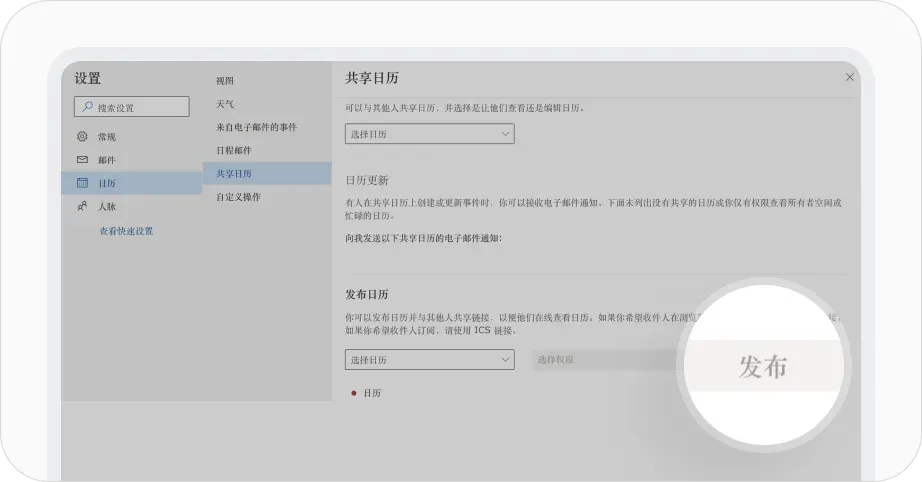Open the 天气 settings section
The height and width of the screenshot is (482, 922).
click(x=225, y=104)
